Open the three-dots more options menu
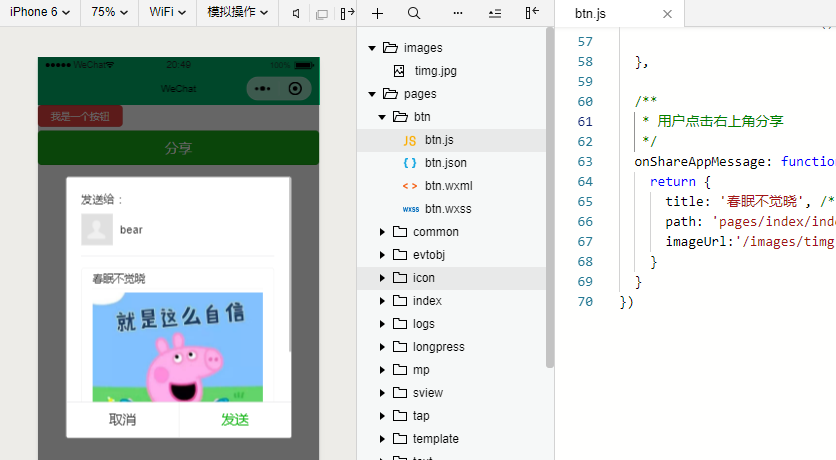 458,13
